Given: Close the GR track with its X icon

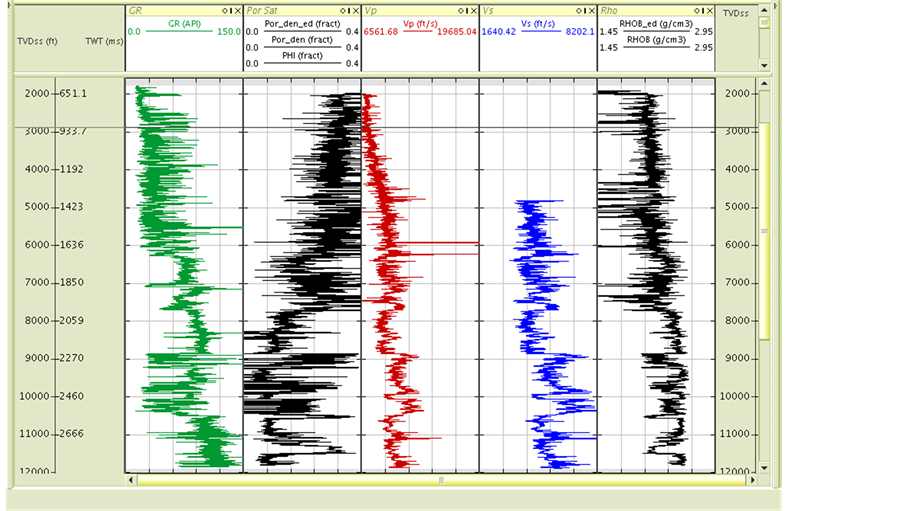Looking at the screenshot, I should [237, 10].
